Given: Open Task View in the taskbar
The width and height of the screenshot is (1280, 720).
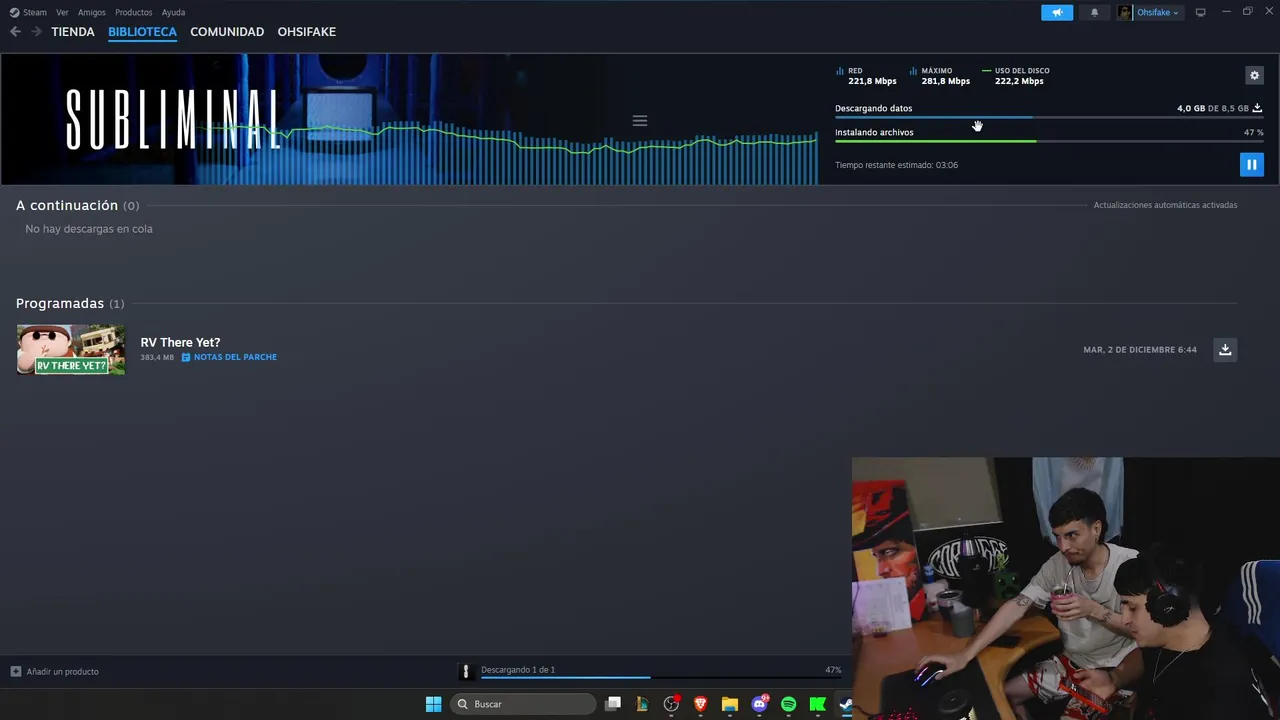Looking at the screenshot, I should pyautogui.click(x=613, y=704).
